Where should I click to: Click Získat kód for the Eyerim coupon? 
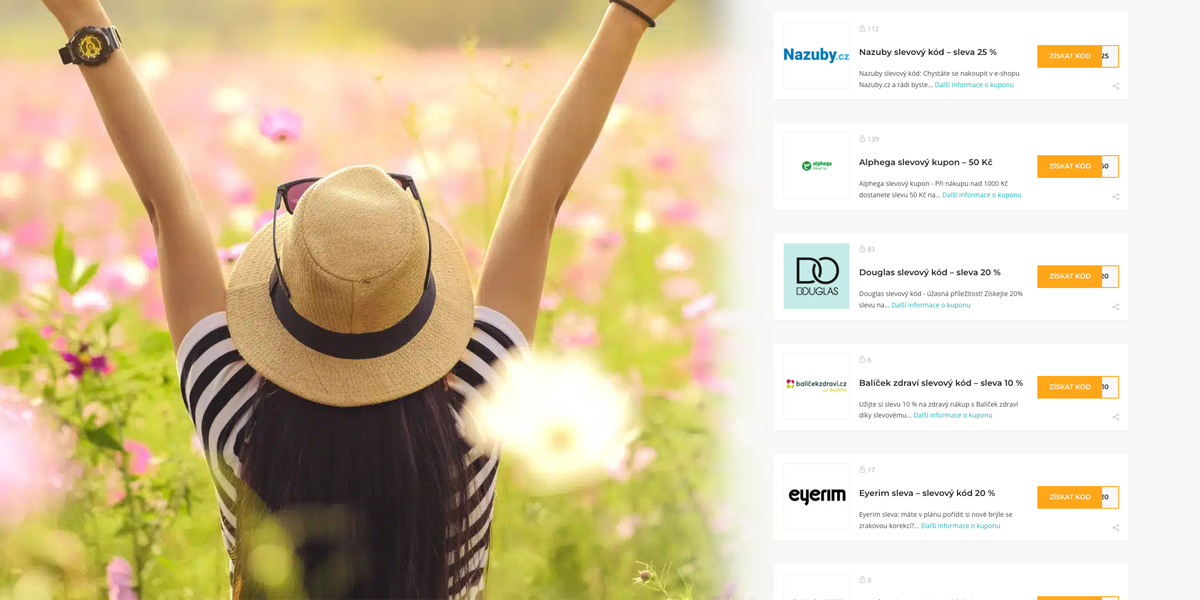click(x=1077, y=497)
